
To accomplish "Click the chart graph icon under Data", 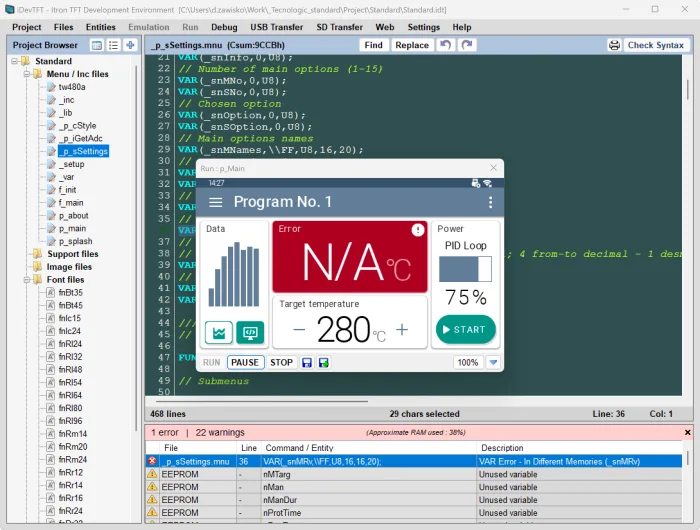I will [x=219, y=333].
